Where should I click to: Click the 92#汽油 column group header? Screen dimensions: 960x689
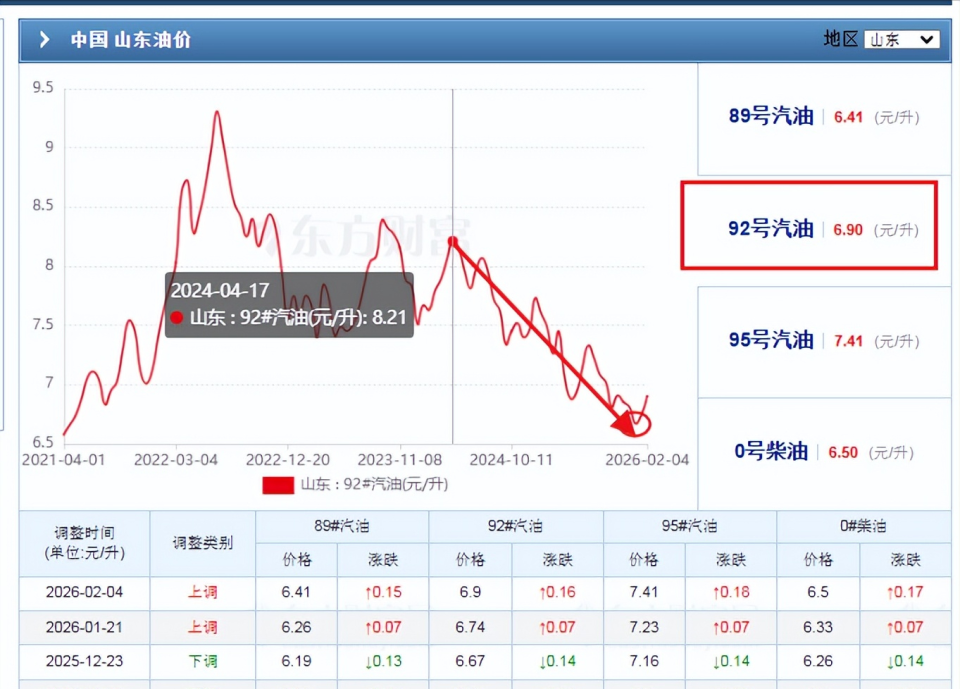coord(516,526)
